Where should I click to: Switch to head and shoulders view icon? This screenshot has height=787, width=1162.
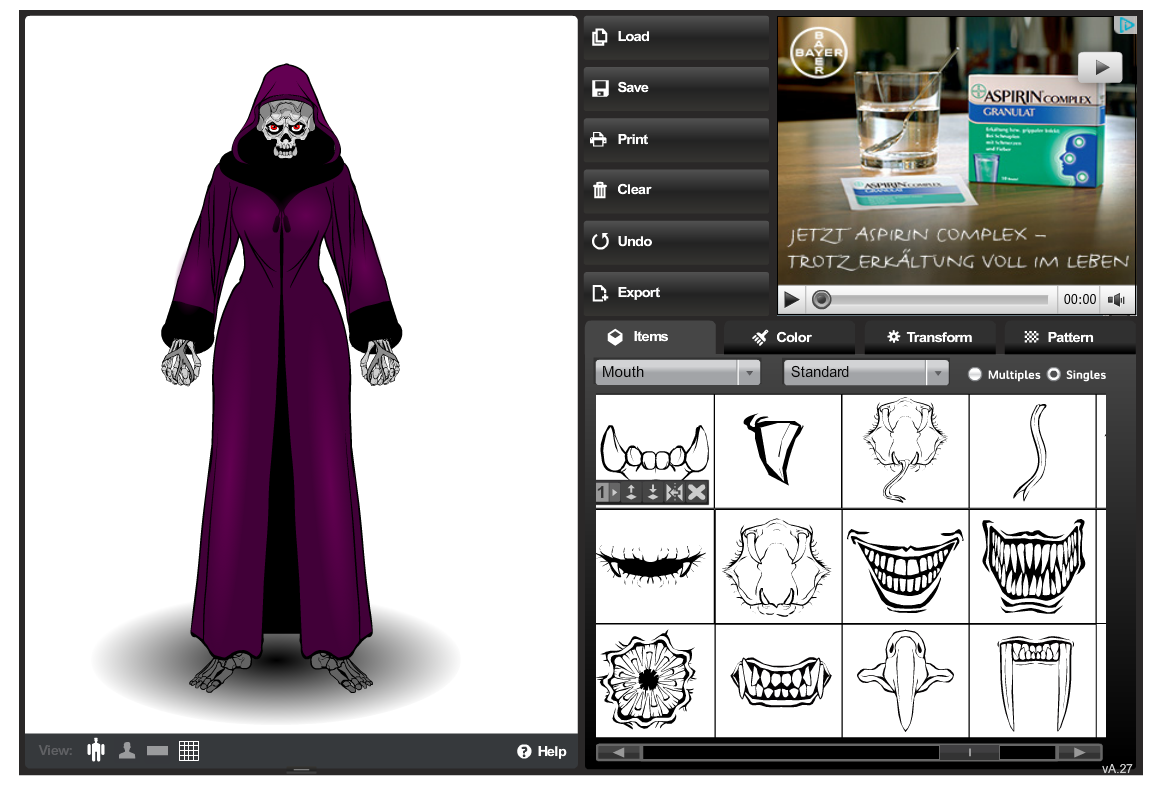coord(127,750)
